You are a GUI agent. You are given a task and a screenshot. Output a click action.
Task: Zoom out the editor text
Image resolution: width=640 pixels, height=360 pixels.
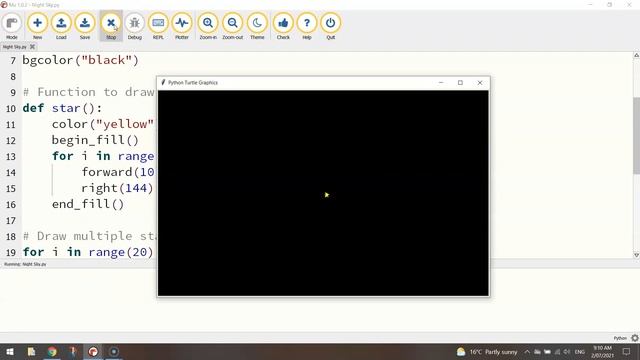[233, 26]
